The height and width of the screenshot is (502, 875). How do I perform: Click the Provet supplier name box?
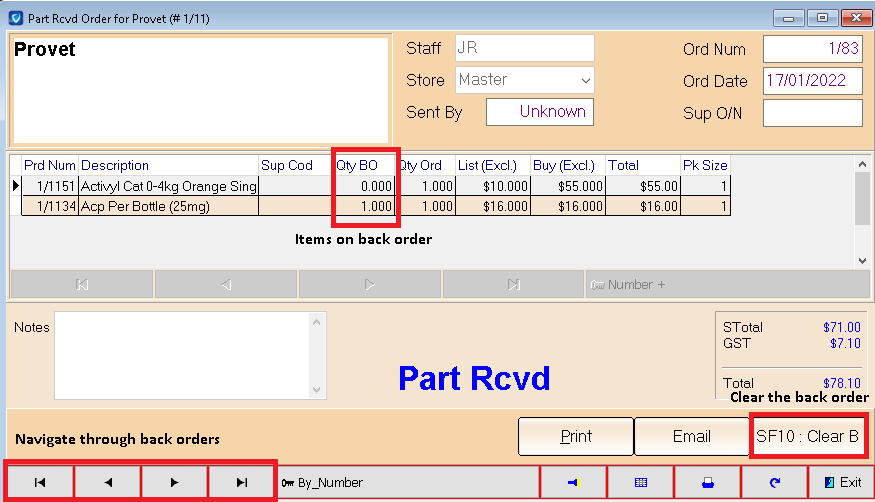201,89
